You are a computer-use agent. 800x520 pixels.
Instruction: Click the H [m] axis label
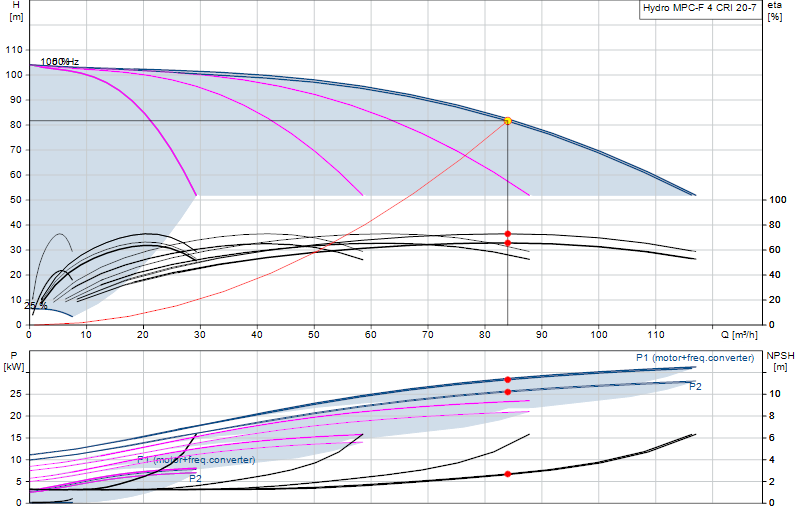coord(16,11)
